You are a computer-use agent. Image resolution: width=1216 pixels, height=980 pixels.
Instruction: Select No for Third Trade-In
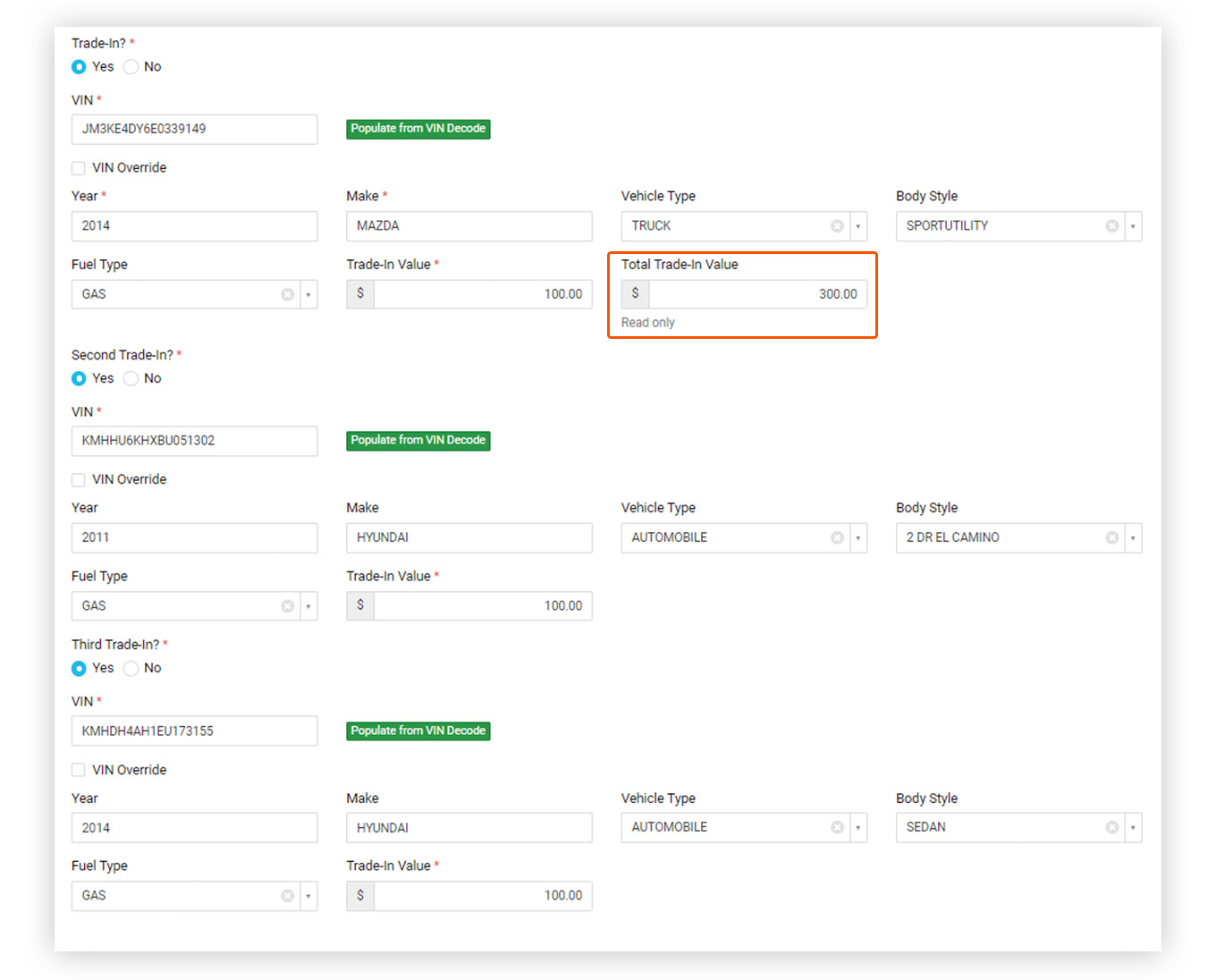pos(131,668)
